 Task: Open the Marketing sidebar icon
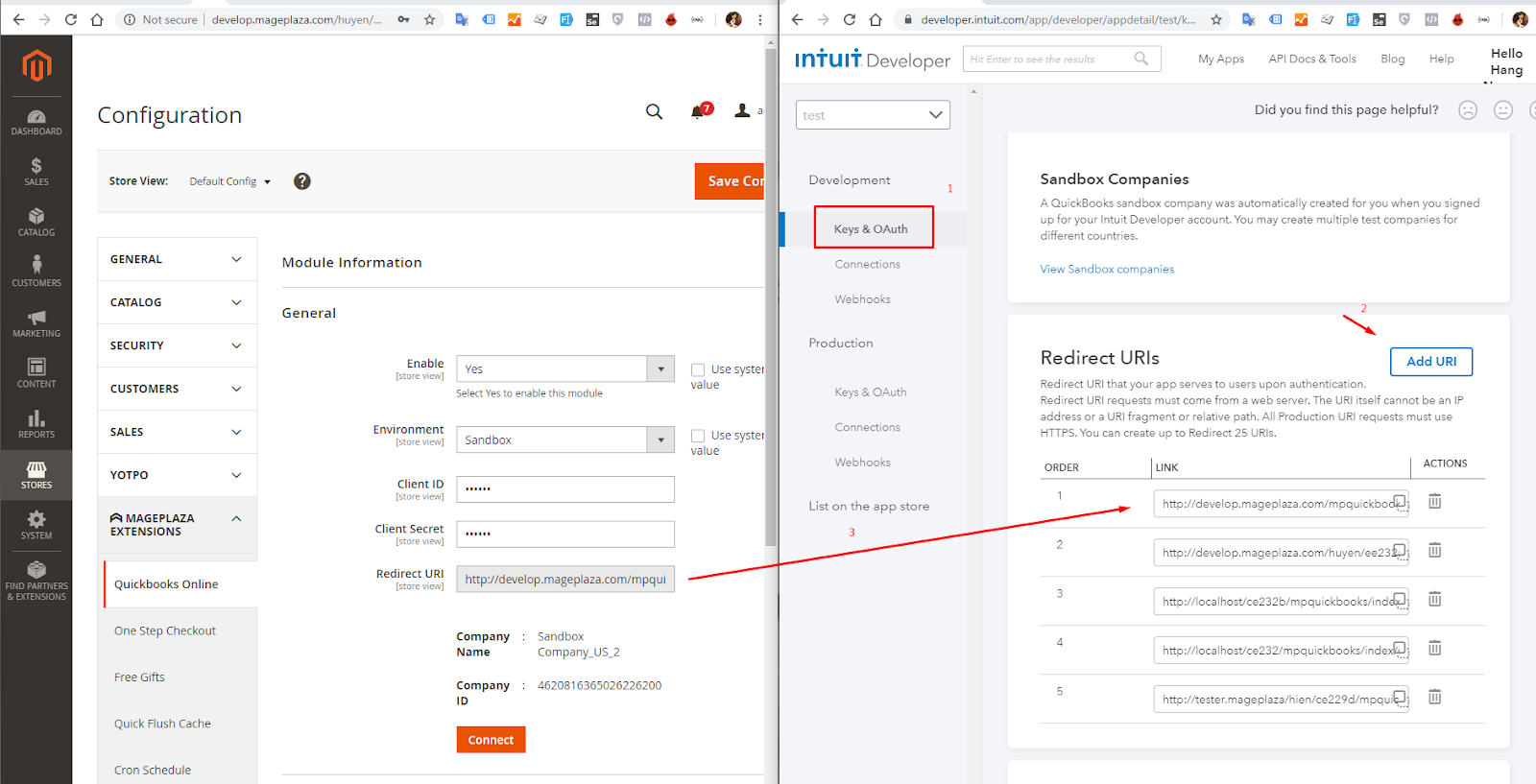coord(36,323)
